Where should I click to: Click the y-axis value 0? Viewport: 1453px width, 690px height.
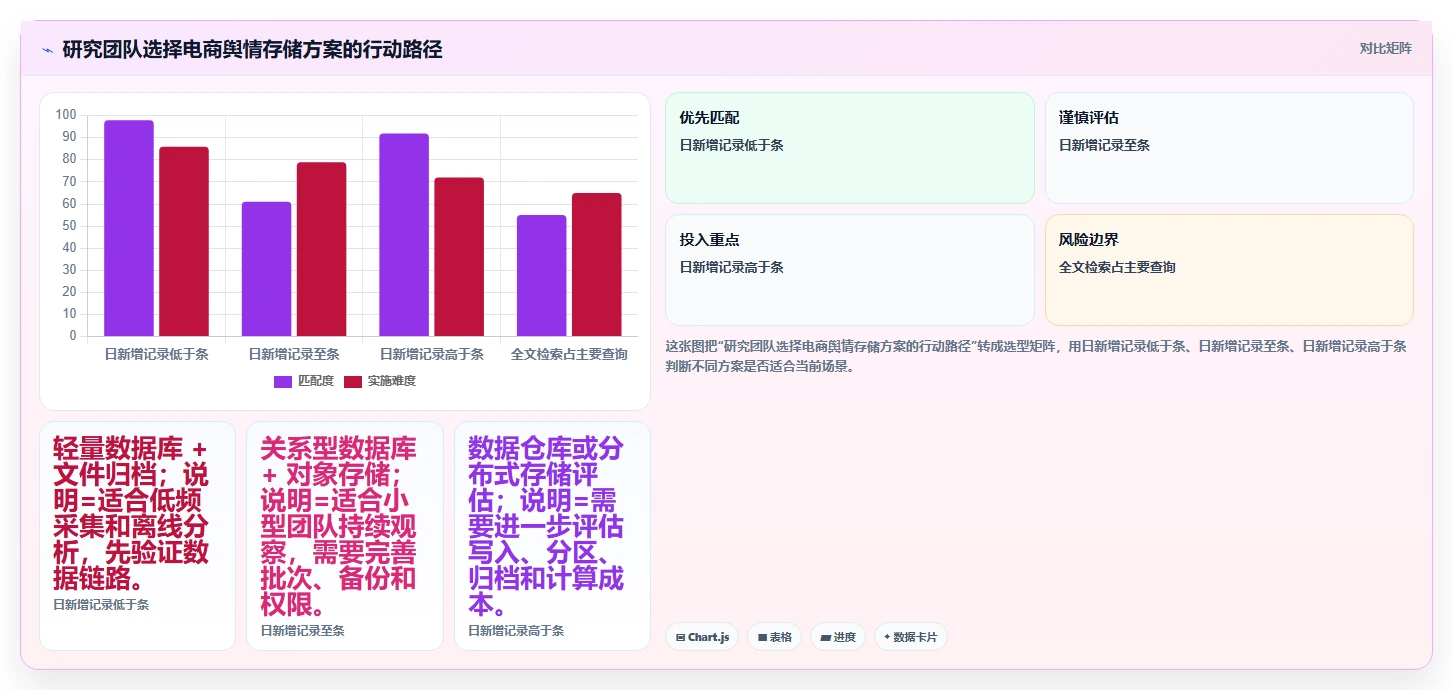pos(73,336)
